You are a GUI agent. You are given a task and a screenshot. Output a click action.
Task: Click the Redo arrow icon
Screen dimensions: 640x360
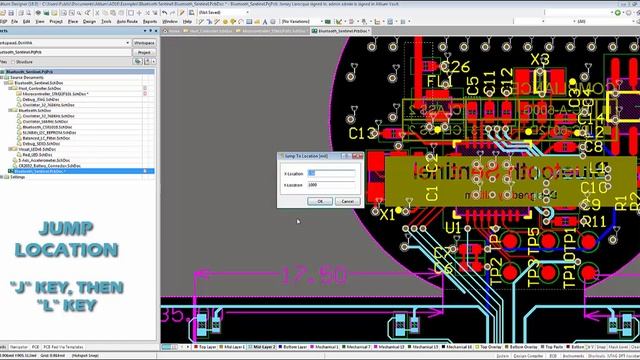pyautogui.click(x=173, y=13)
